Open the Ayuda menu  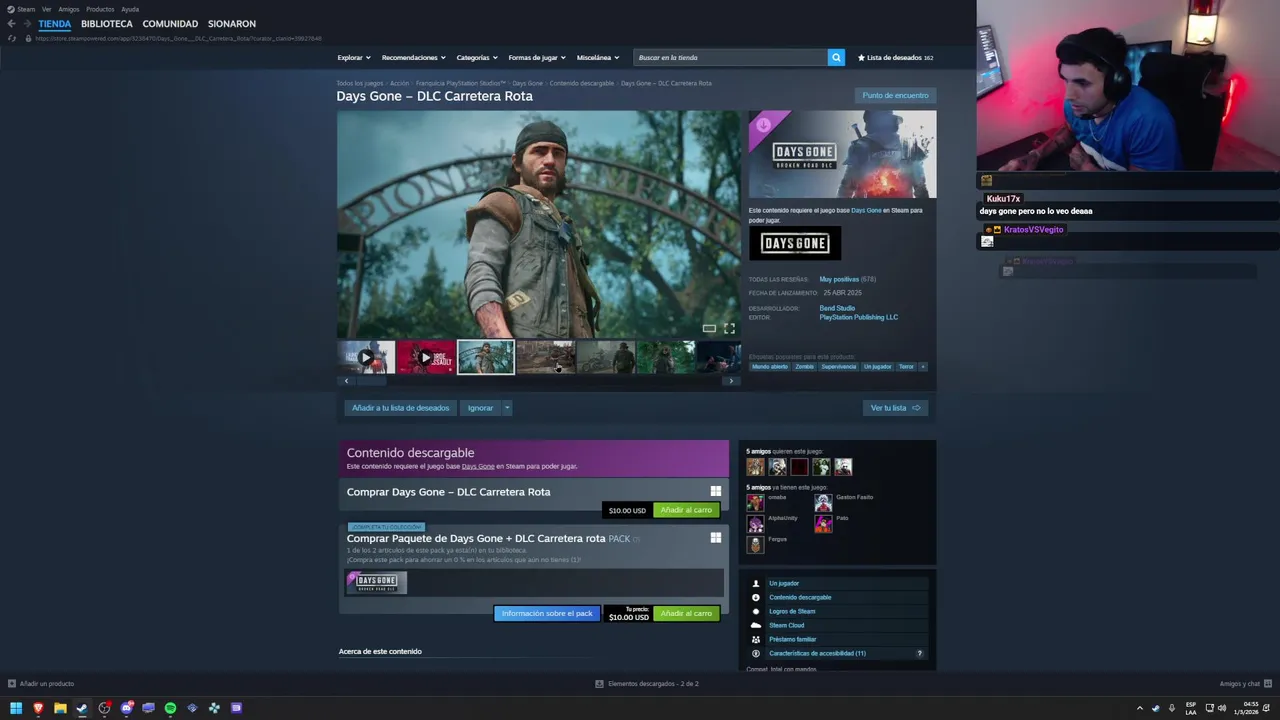(x=130, y=9)
